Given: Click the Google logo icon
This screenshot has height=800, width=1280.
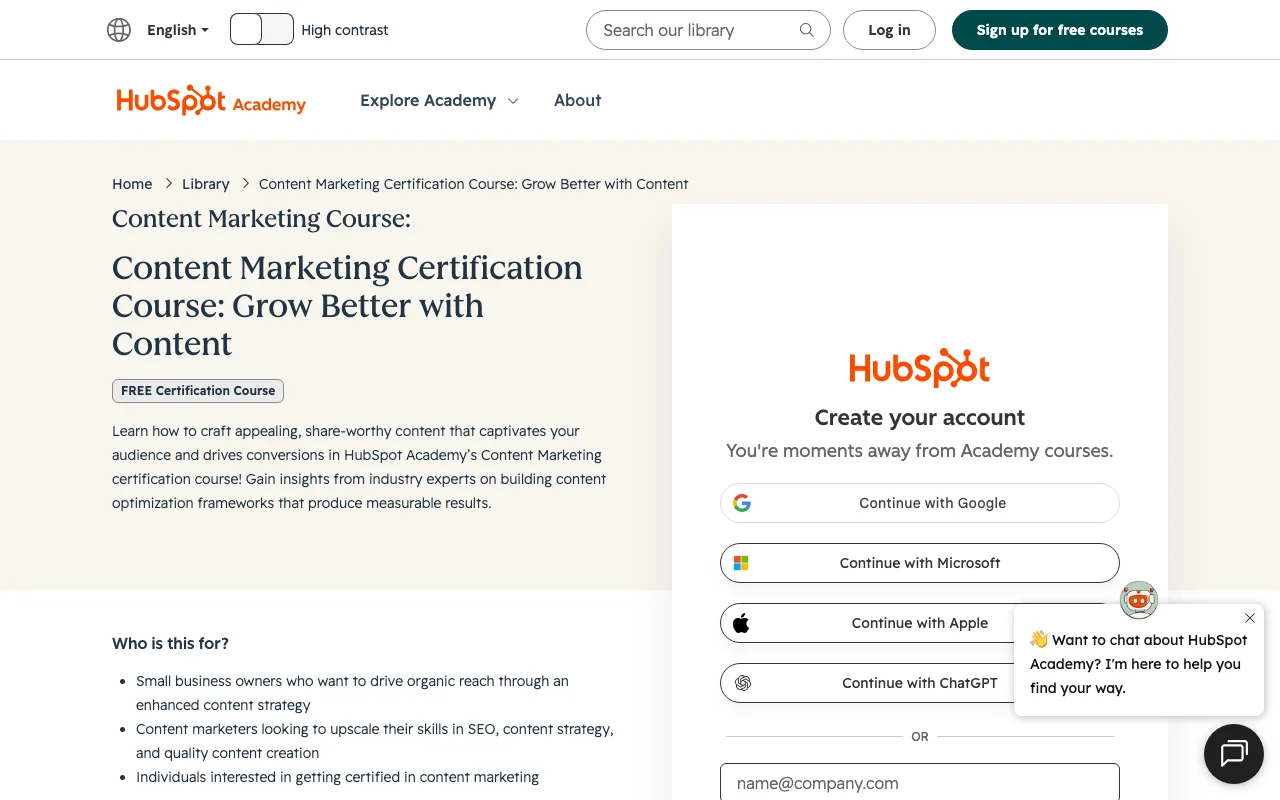Looking at the screenshot, I should pyautogui.click(x=742, y=503).
